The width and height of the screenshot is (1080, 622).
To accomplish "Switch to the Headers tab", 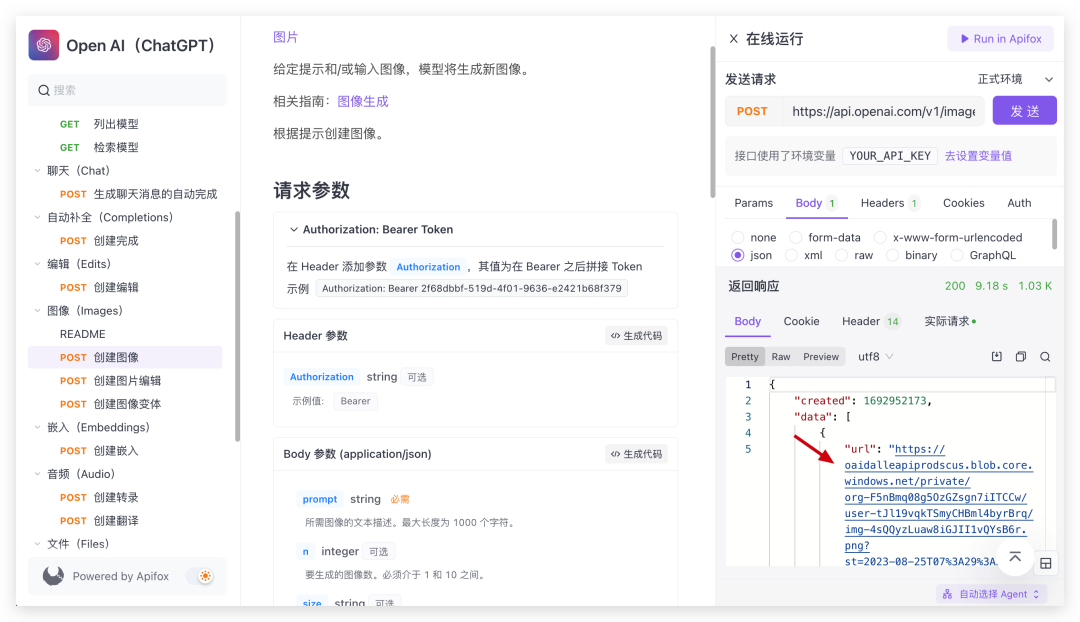I will coord(881,202).
